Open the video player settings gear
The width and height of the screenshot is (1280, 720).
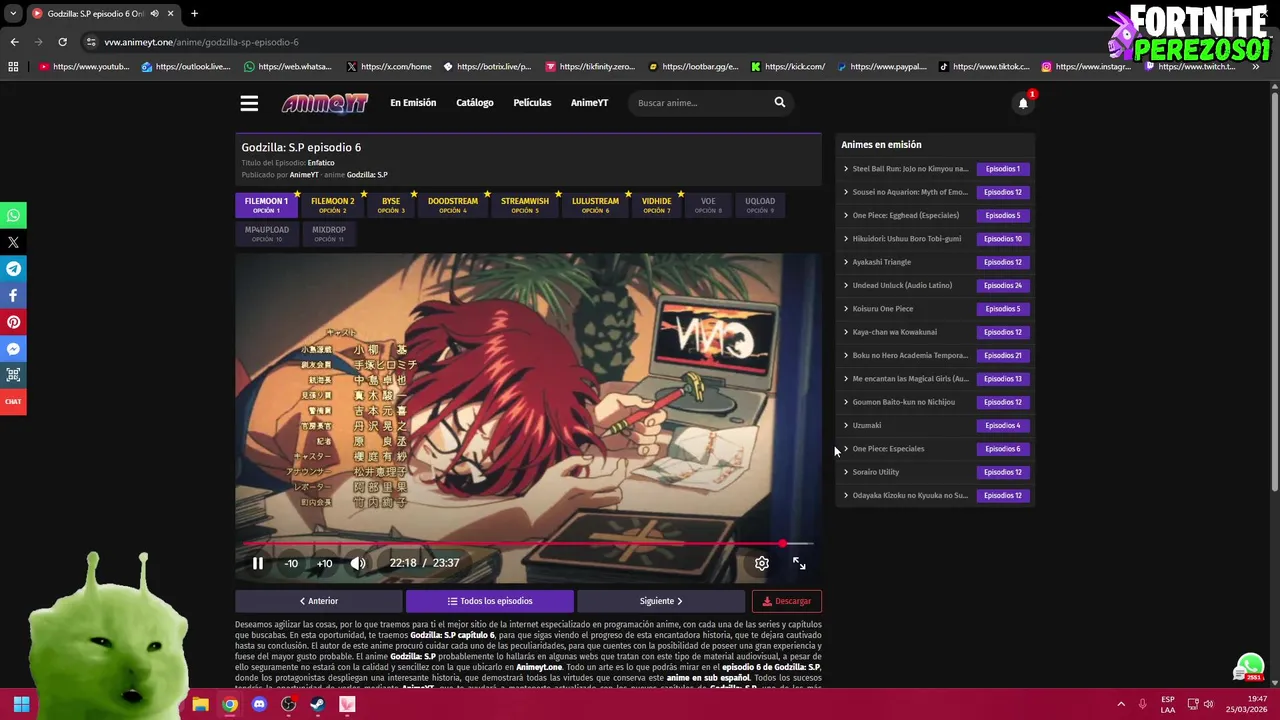pyautogui.click(x=762, y=563)
